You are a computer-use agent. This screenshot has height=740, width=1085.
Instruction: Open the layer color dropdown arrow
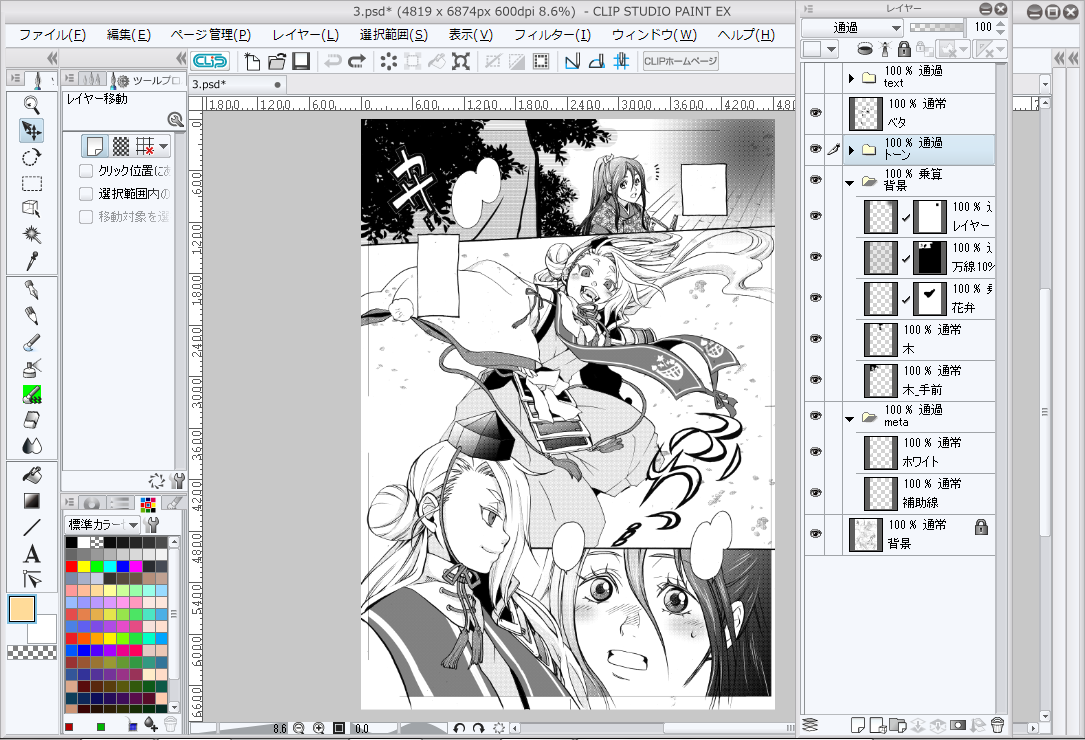pyautogui.click(x=832, y=49)
